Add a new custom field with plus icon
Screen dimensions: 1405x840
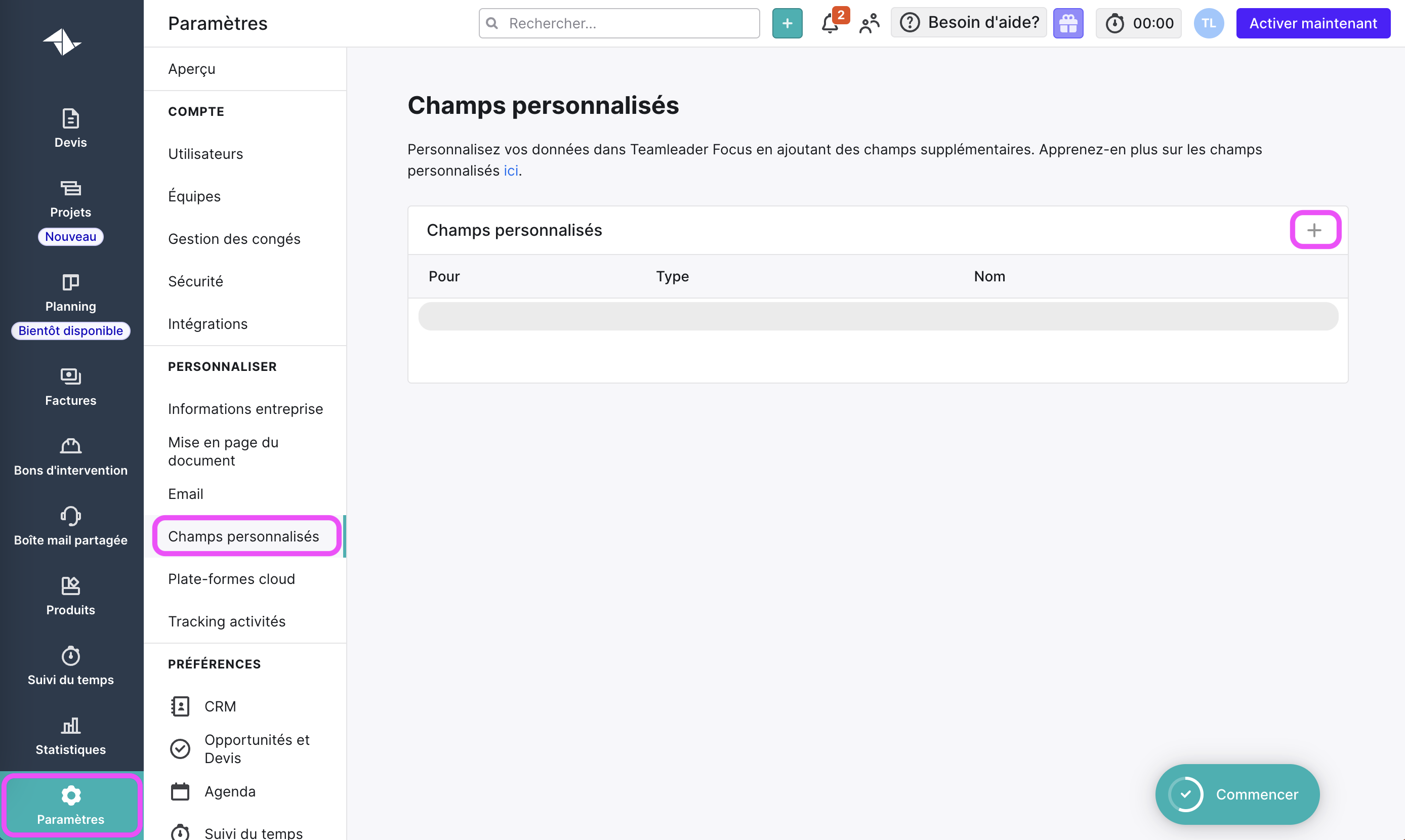[x=1314, y=230]
